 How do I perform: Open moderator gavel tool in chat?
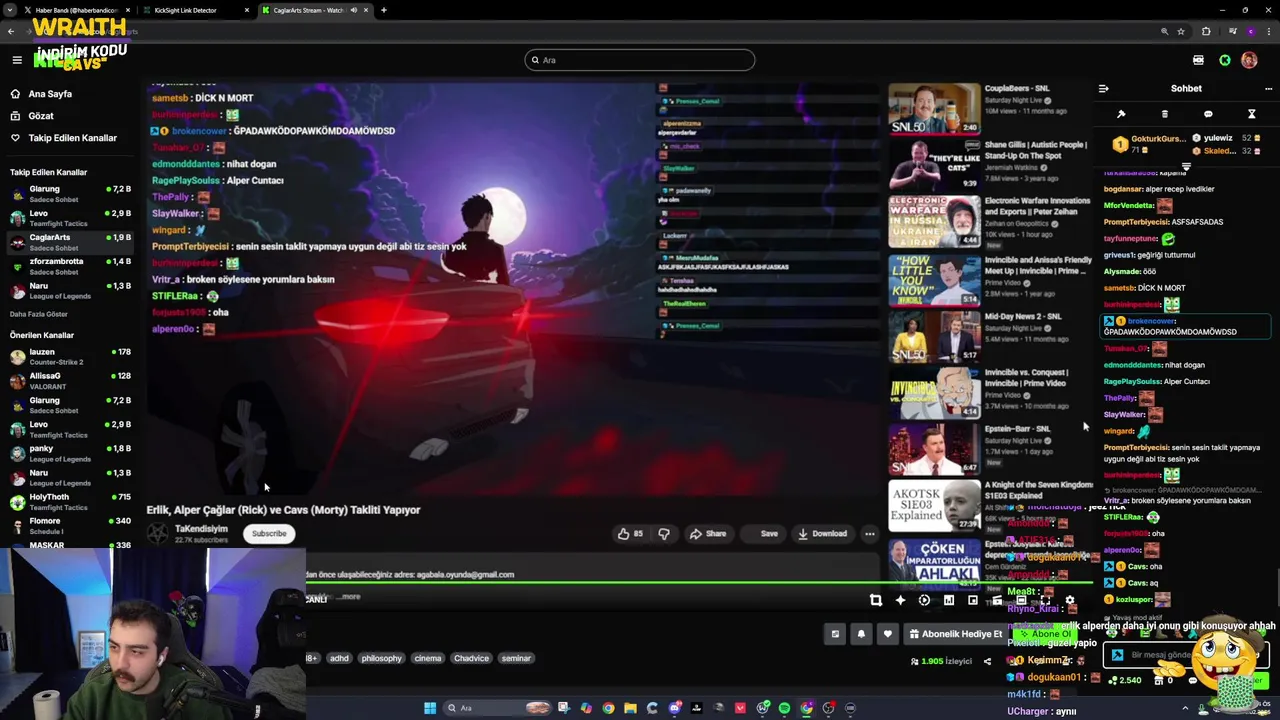[x=1121, y=114]
